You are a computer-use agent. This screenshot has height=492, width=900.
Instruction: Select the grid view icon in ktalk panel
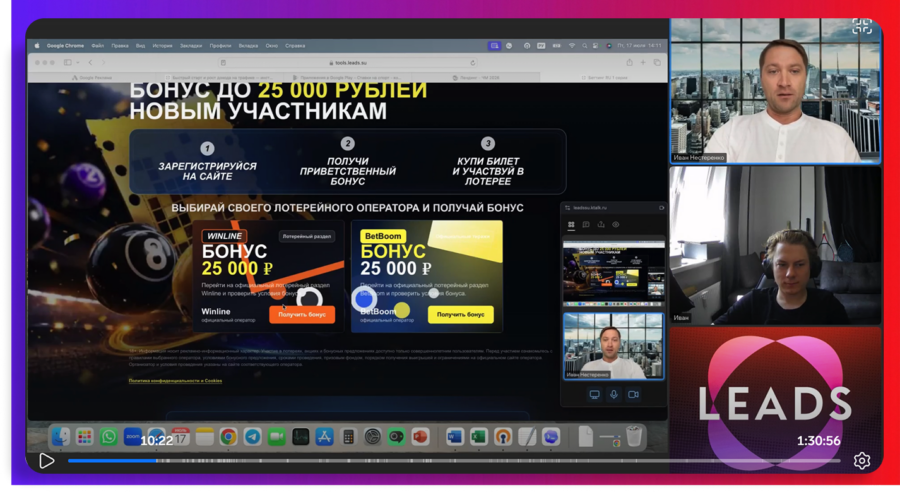pos(571,225)
